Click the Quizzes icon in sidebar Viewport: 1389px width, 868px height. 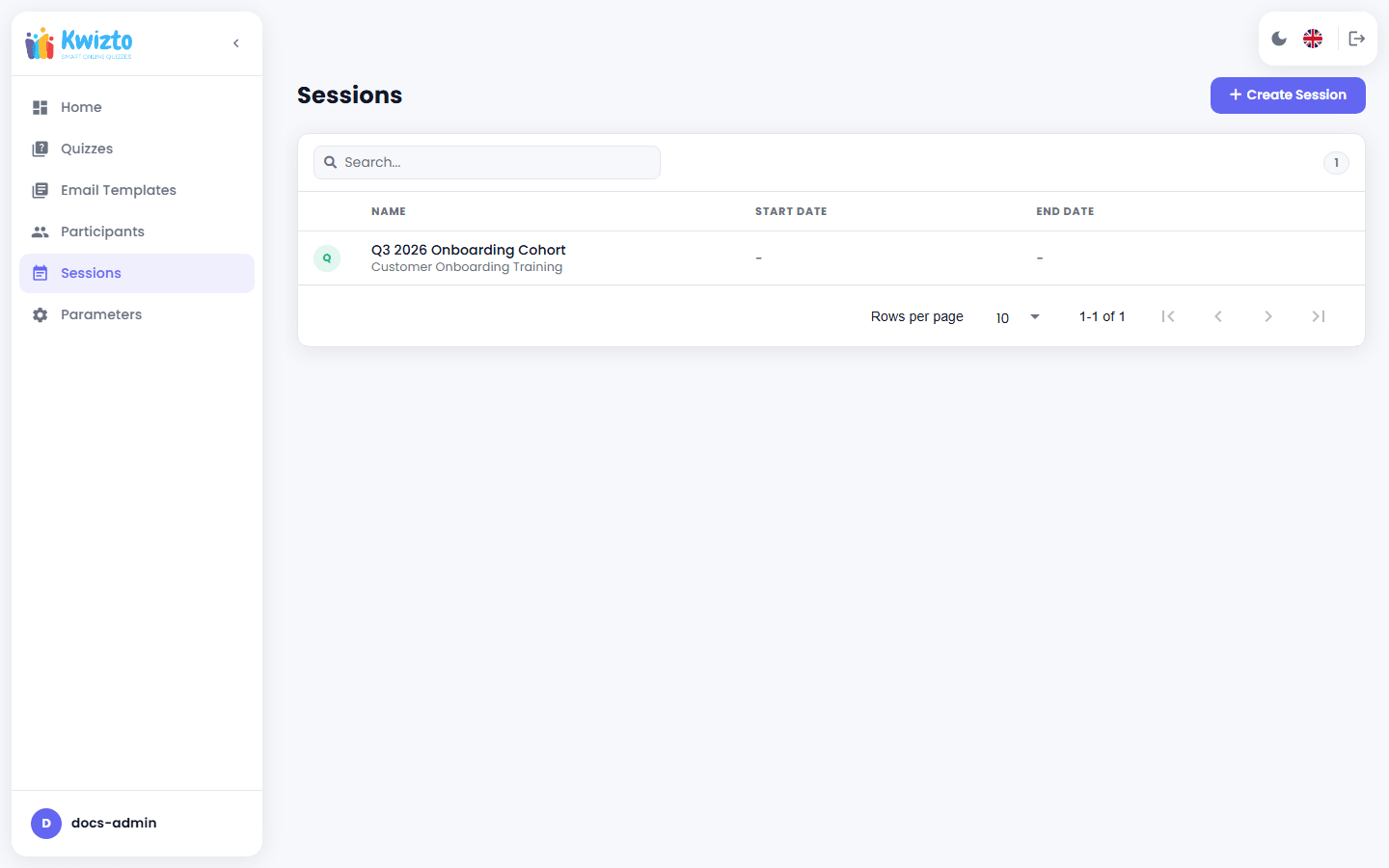click(x=40, y=149)
